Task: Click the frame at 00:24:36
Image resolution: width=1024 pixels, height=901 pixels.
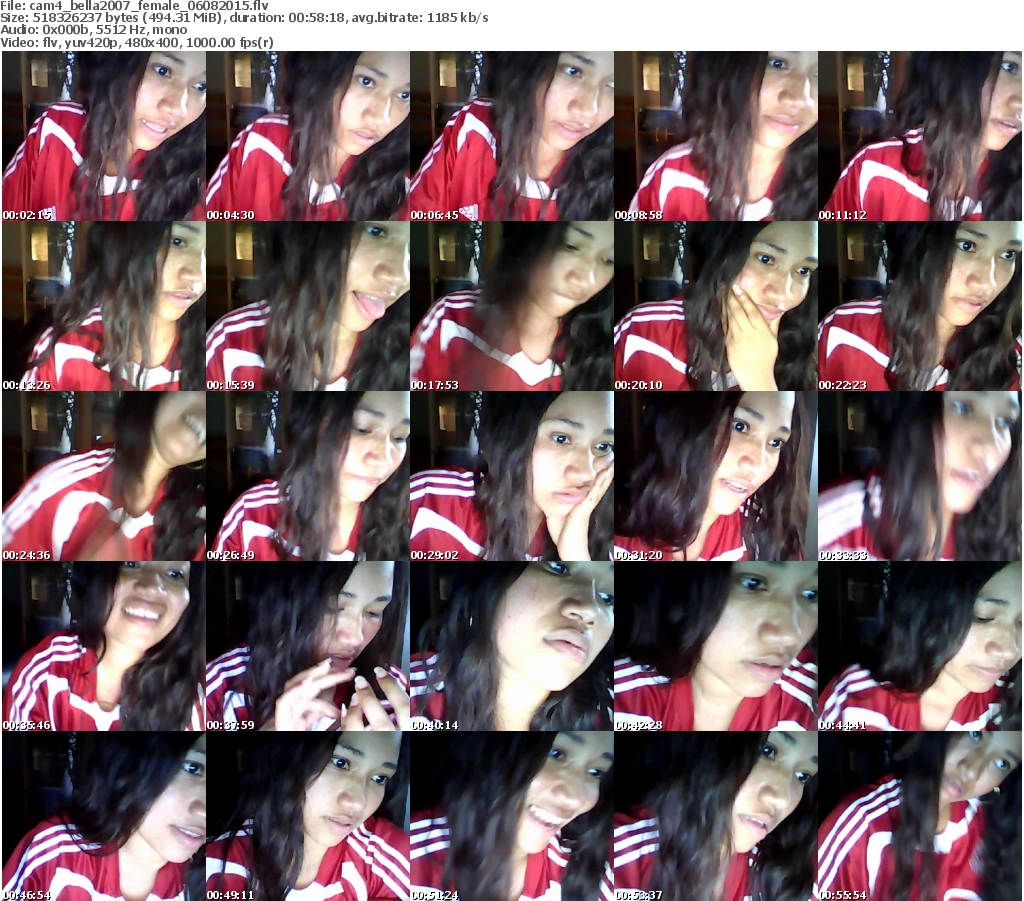Action: click(x=104, y=476)
